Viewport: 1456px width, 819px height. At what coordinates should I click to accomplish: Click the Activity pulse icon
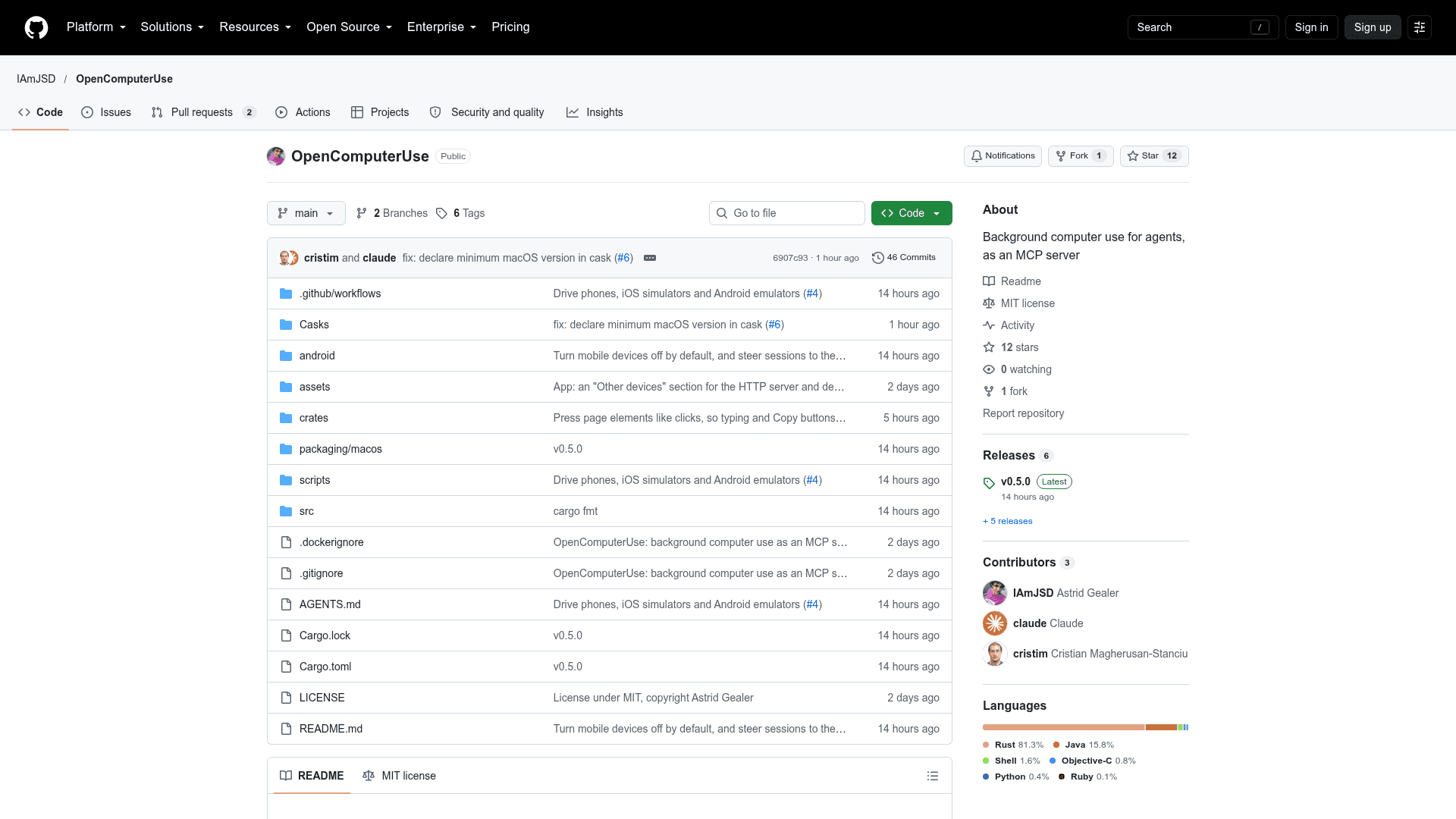point(989,325)
